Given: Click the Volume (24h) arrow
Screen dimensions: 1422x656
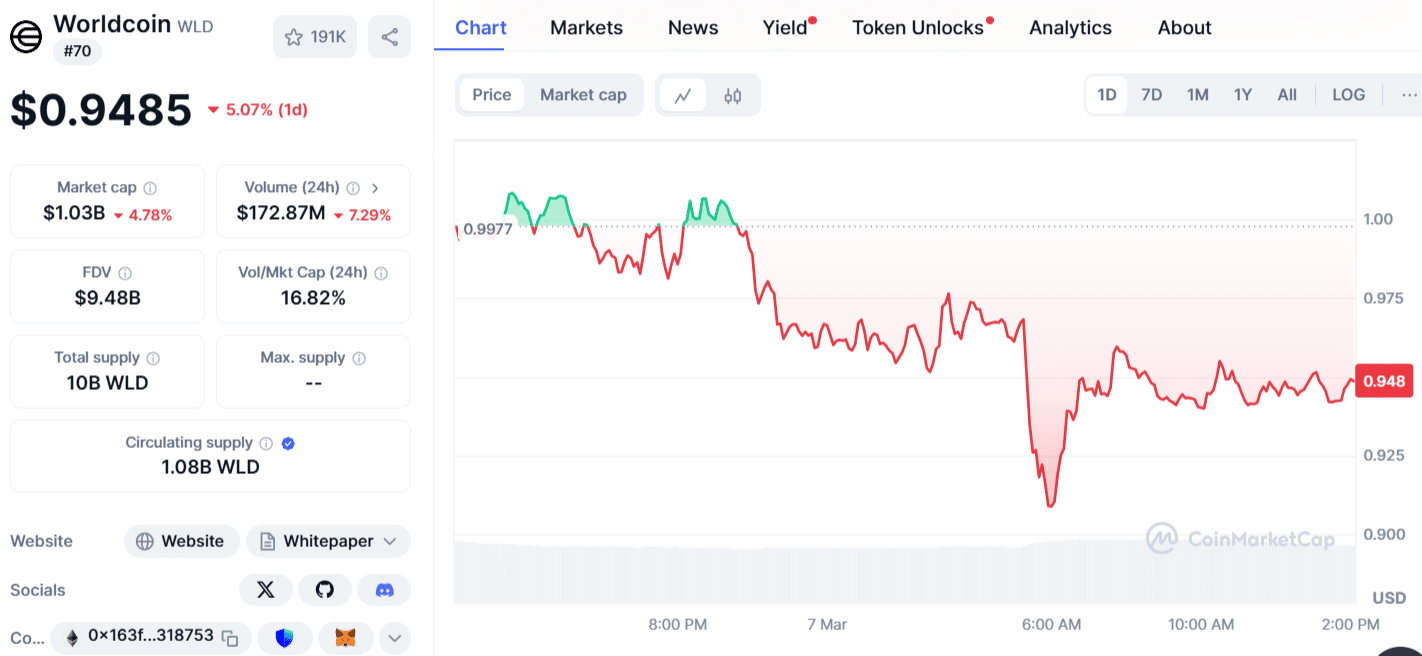Looking at the screenshot, I should pyautogui.click(x=376, y=187).
